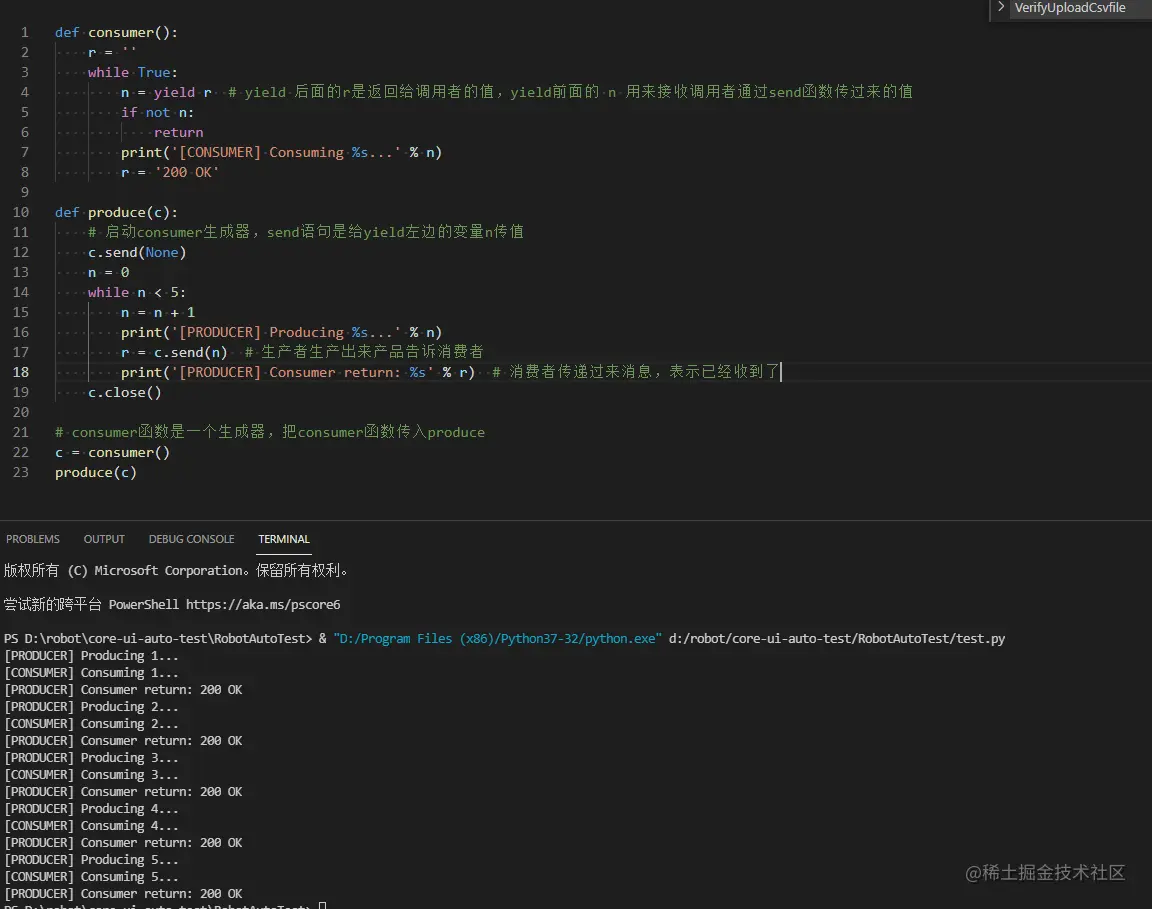The image size is (1152, 909).
Task: Click the 'n = 0' assignment
Action: pyautogui.click(x=109, y=273)
